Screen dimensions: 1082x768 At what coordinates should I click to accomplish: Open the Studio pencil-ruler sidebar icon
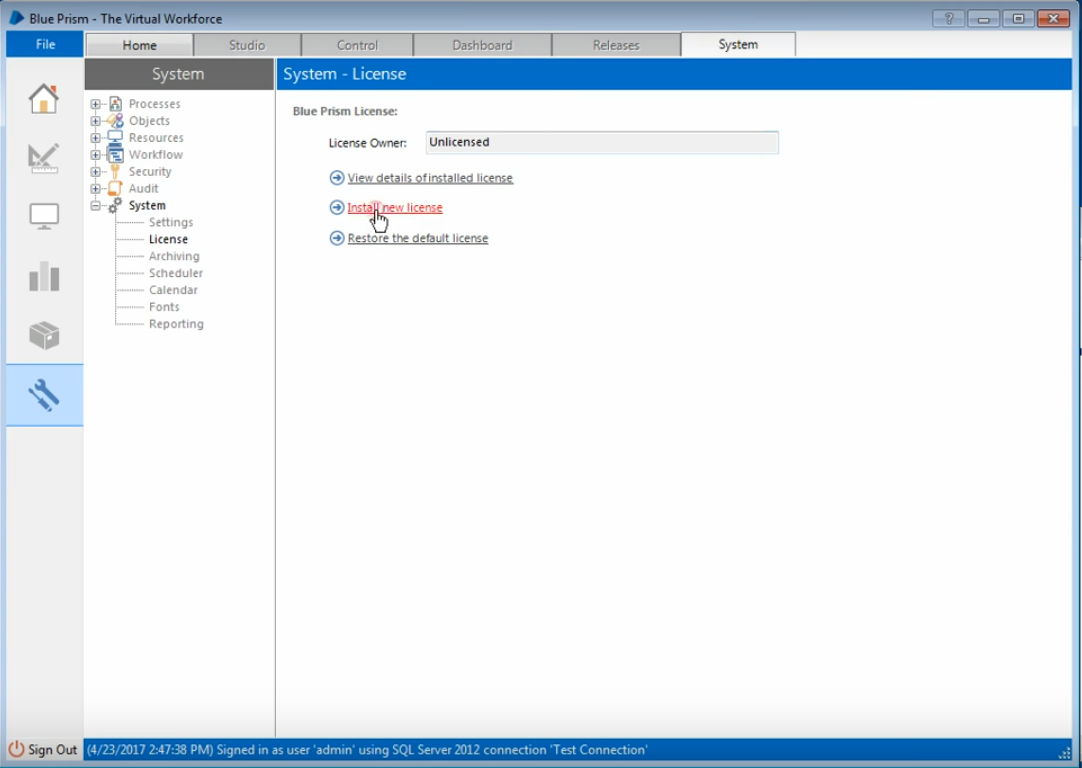[43, 158]
